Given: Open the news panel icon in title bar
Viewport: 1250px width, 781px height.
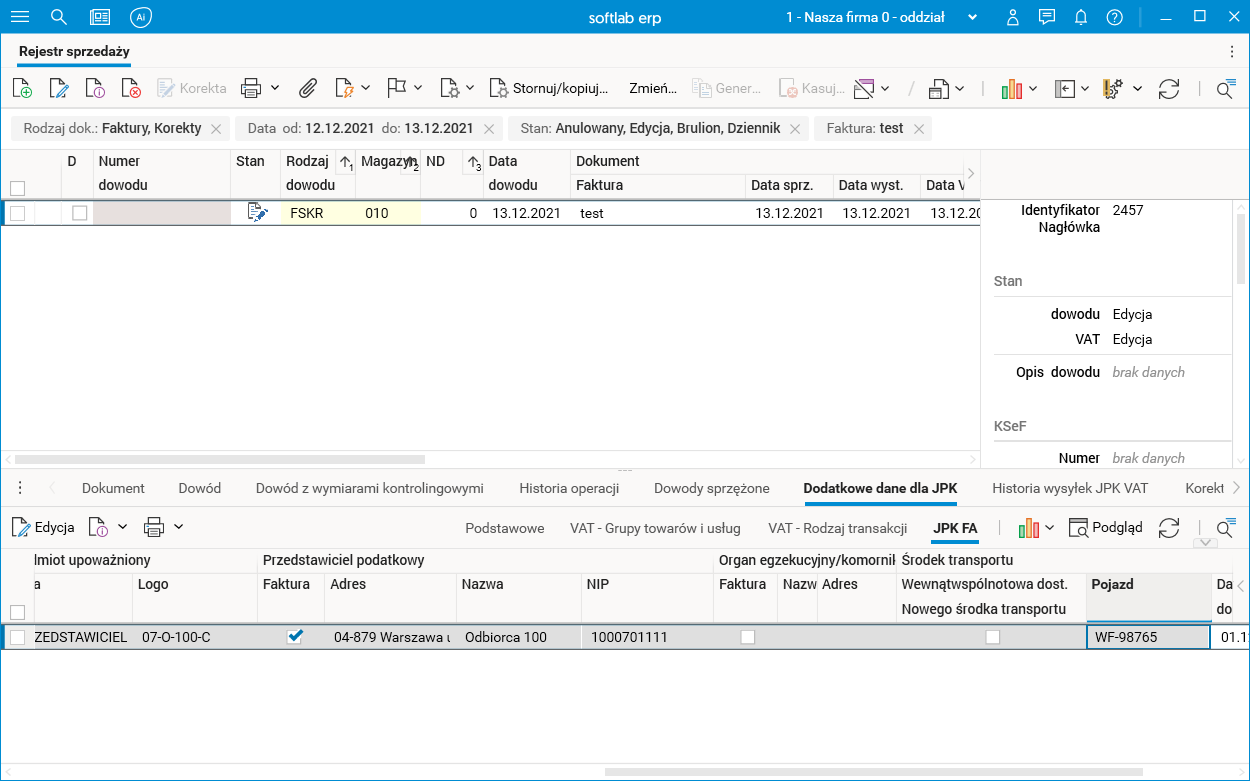Looking at the screenshot, I should pos(99,18).
